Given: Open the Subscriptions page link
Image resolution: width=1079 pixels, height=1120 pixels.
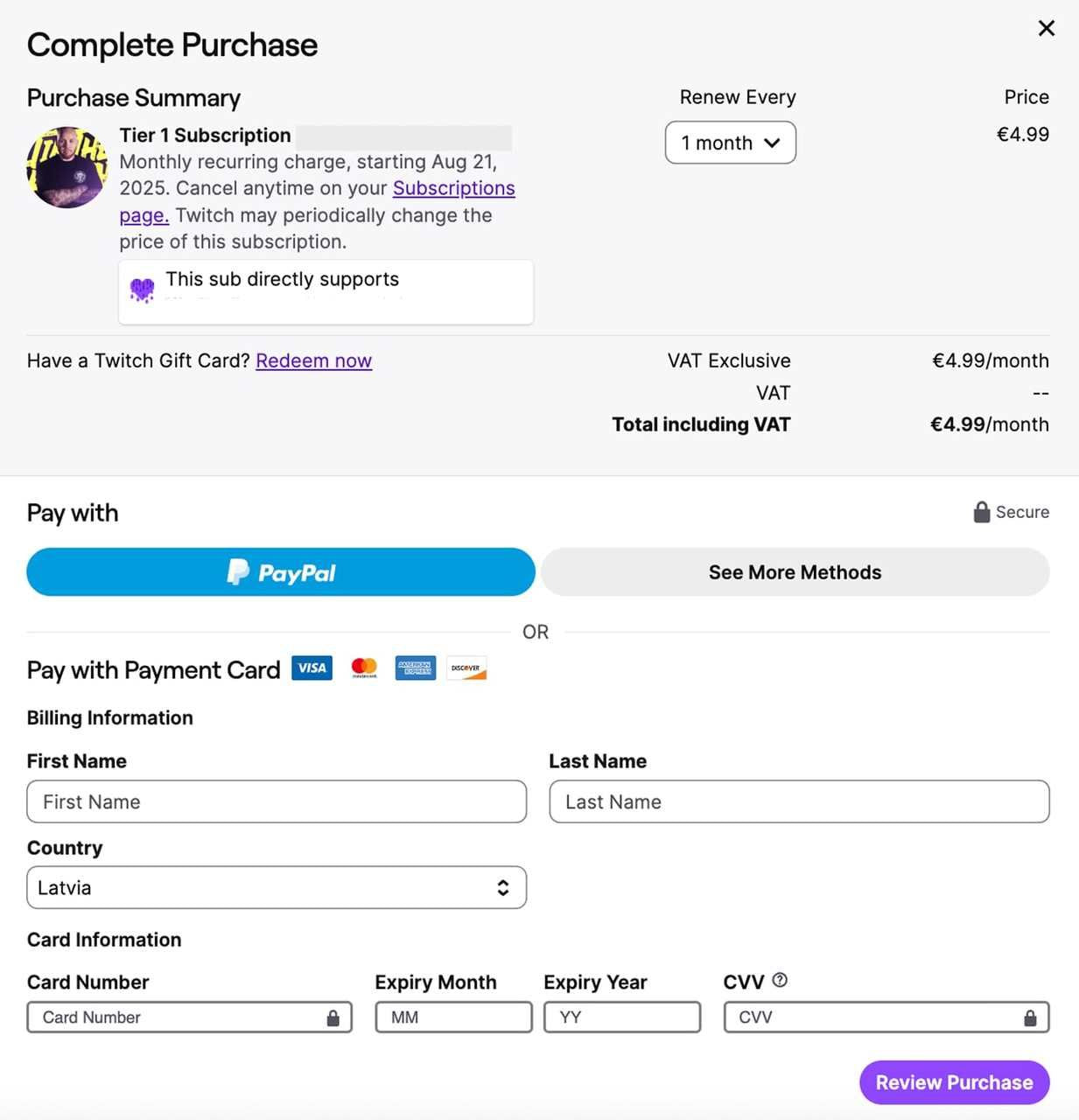Looking at the screenshot, I should coord(454,187).
